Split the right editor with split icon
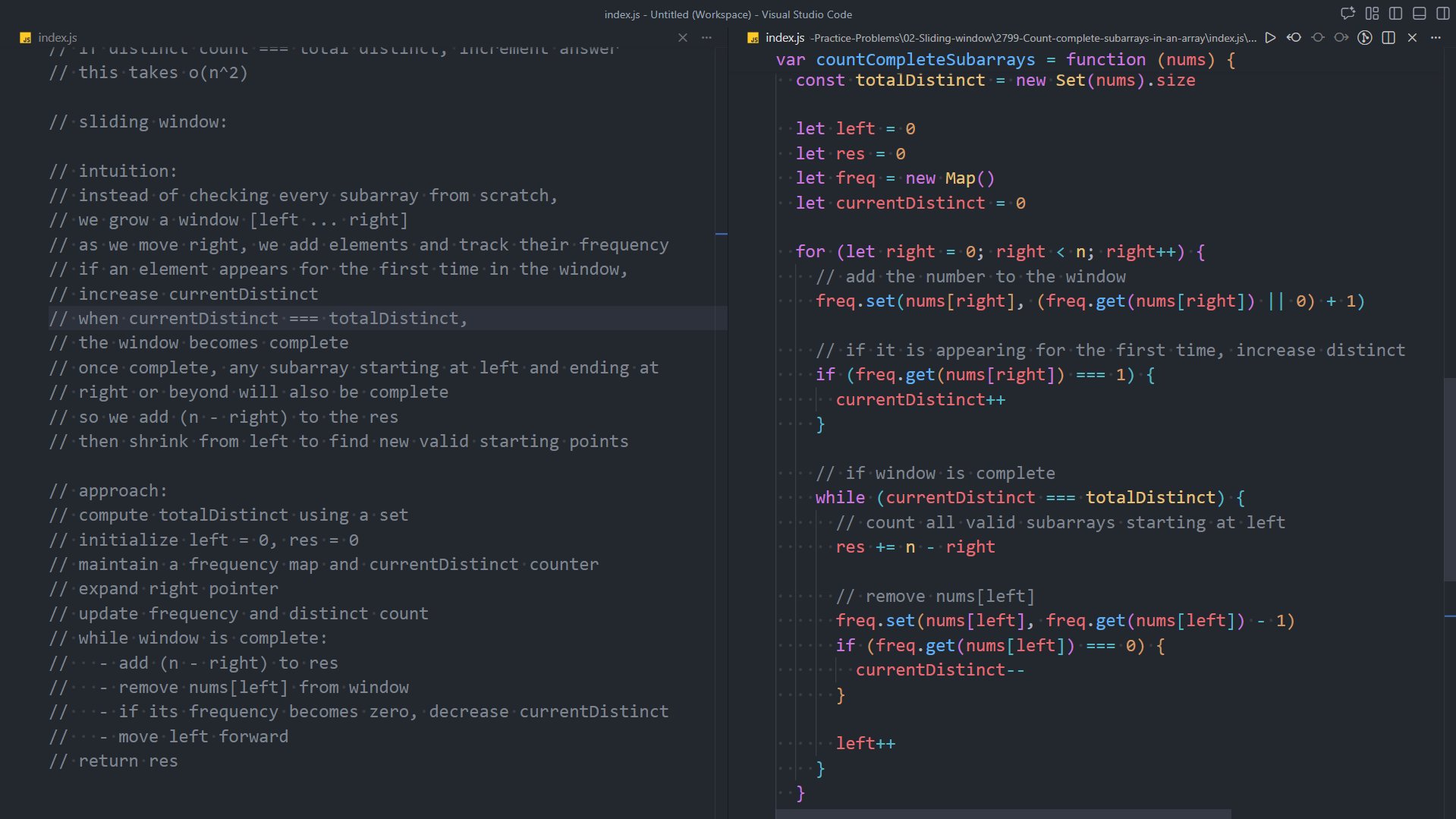1456x819 pixels. (1388, 37)
